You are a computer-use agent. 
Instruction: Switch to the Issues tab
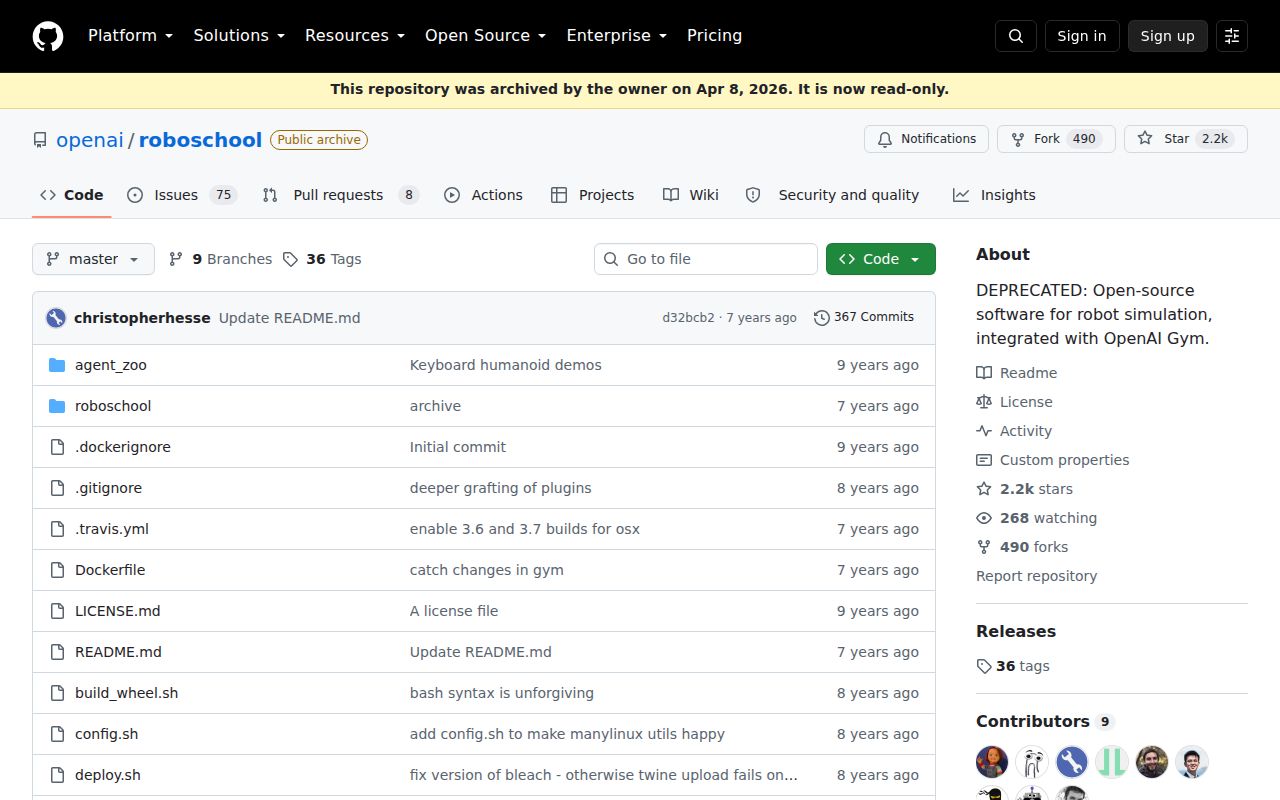coord(182,195)
